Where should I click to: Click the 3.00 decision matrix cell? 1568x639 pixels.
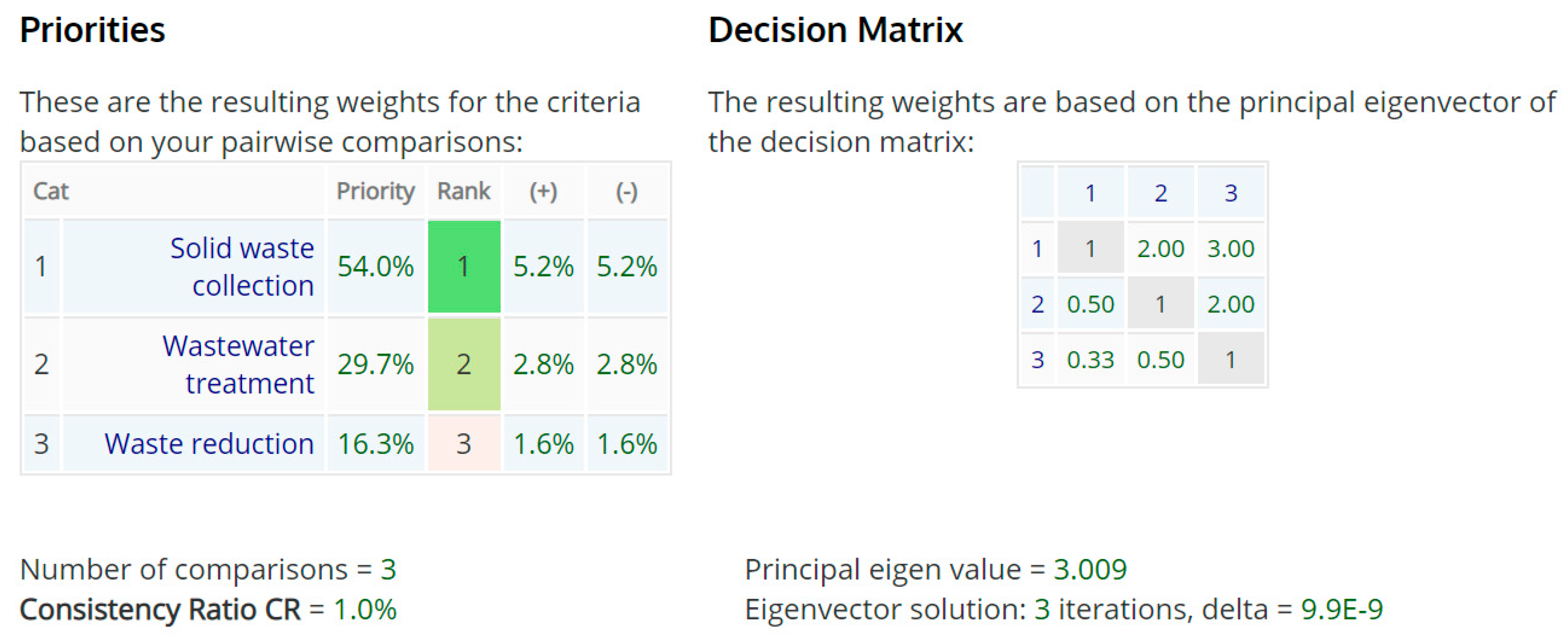pos(1231,248)
